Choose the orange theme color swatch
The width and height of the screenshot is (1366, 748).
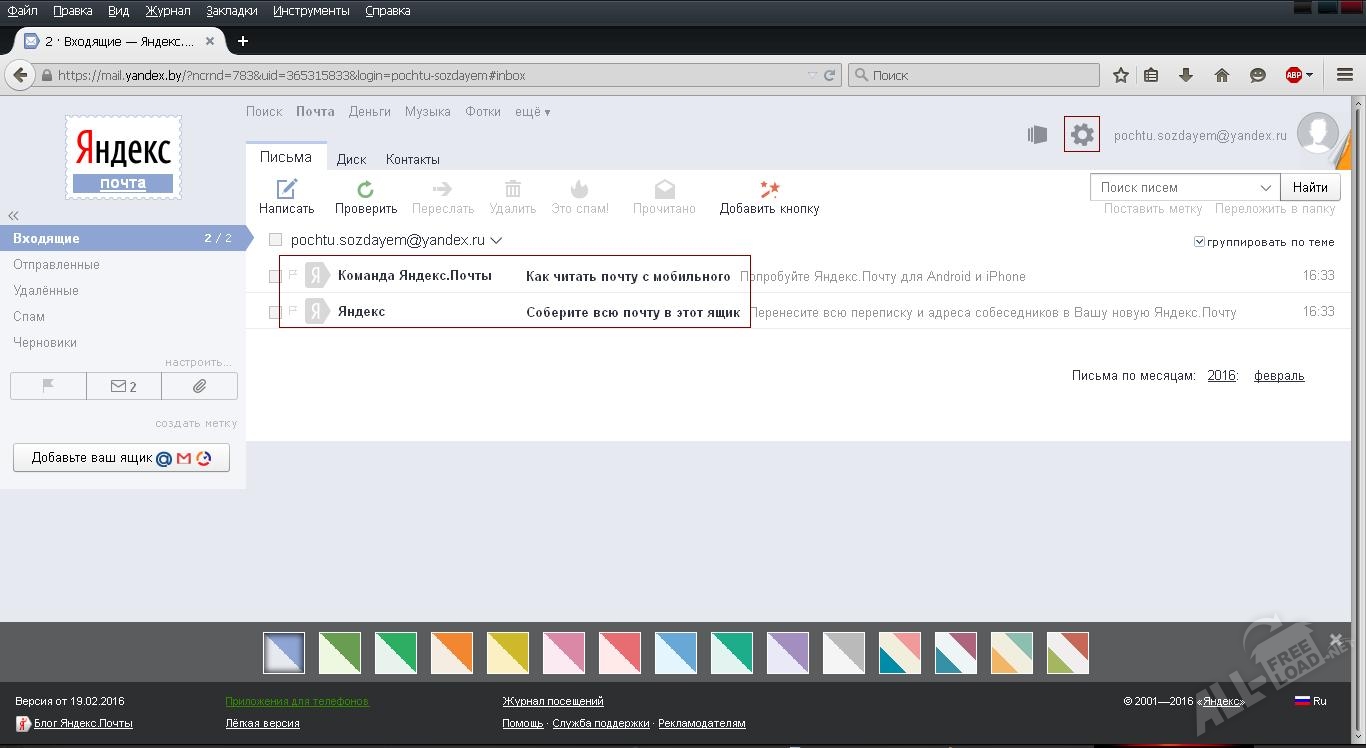(x=451, y=653)
